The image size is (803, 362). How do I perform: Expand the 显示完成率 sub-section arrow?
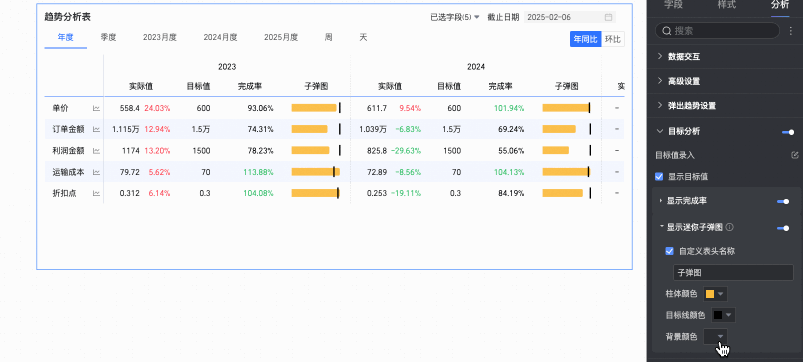coord(661,201)
